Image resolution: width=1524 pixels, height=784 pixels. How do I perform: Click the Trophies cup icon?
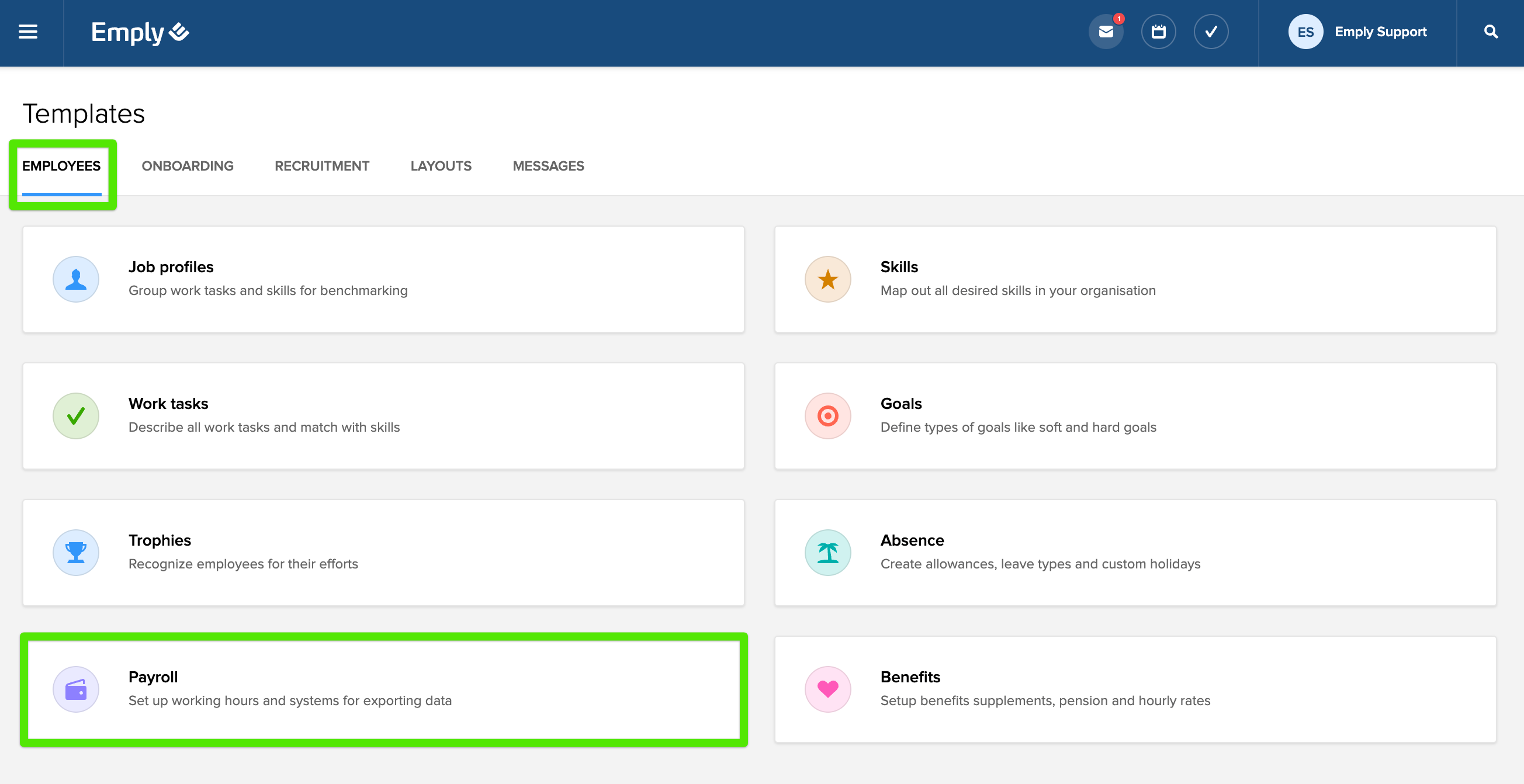click(x=76, y=552)
